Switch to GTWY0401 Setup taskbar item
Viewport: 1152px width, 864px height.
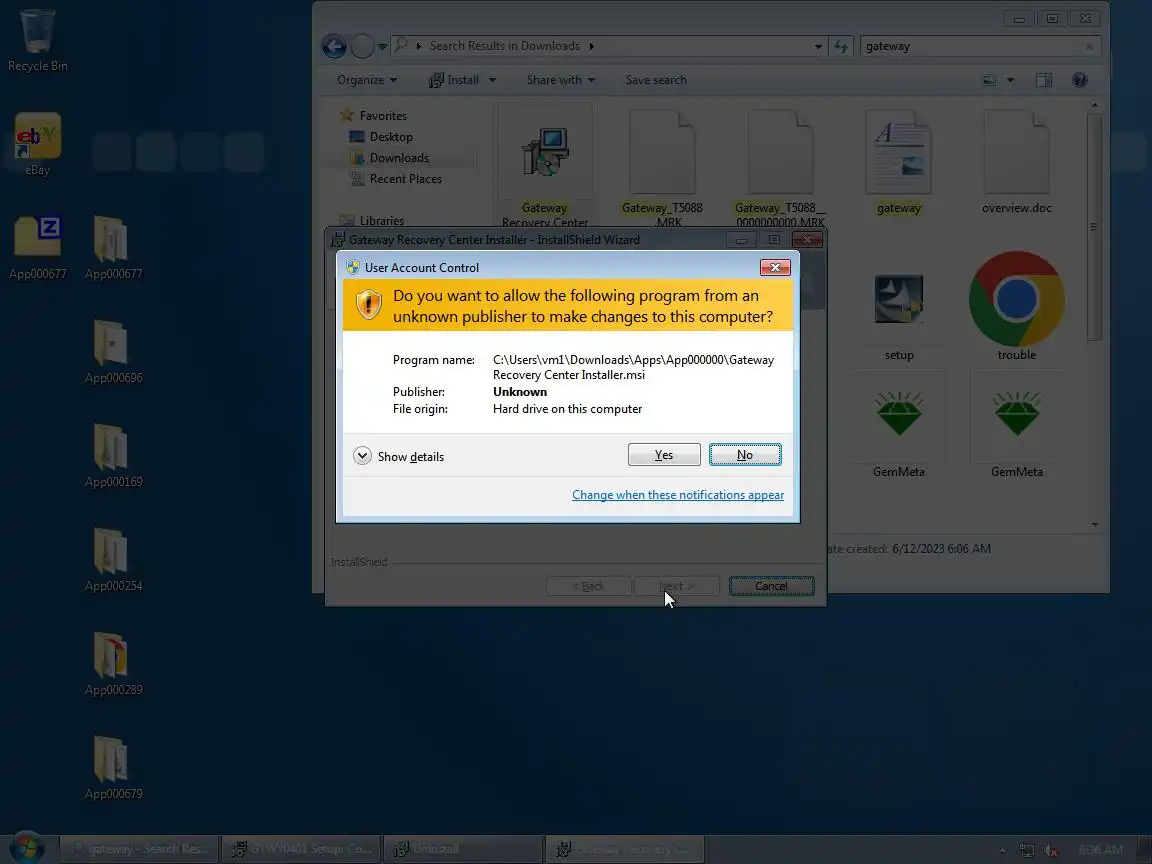coord(301,849)
